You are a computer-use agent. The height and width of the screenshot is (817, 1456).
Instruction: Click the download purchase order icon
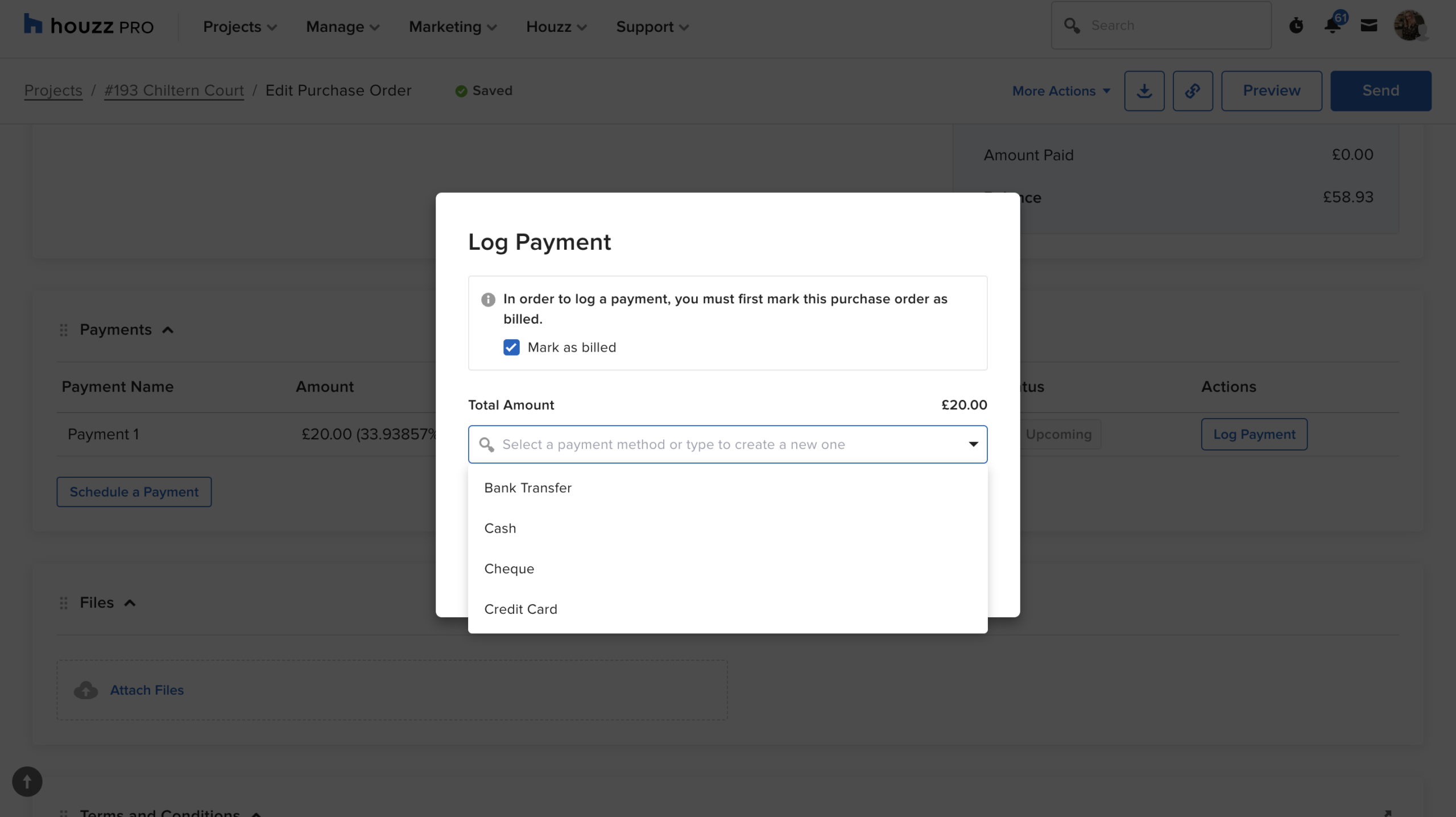(x=1144, y=91)
